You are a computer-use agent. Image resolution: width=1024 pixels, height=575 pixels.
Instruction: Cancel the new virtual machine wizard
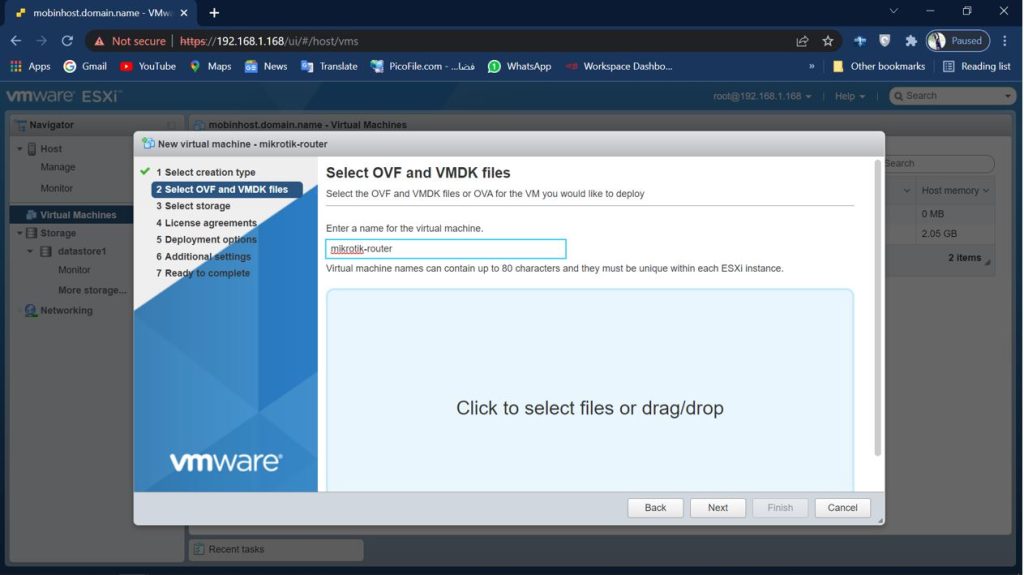point(842,507)
